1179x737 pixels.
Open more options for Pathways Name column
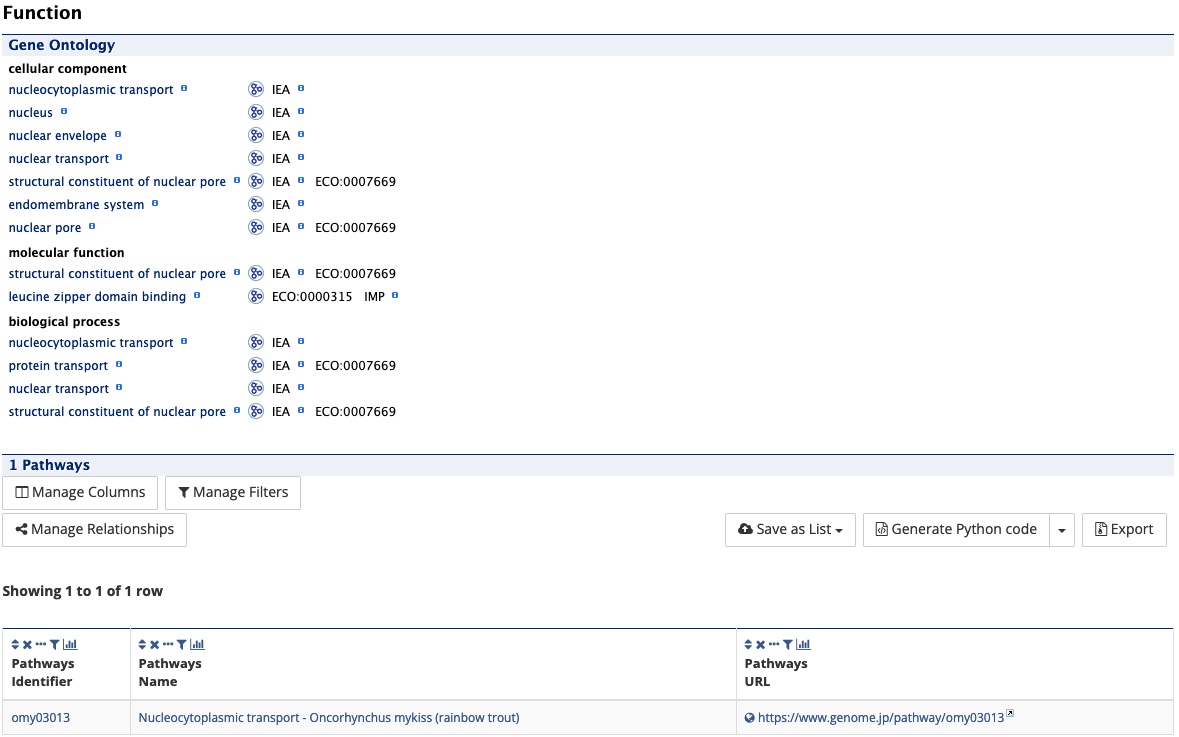click(x=168, y=644)
